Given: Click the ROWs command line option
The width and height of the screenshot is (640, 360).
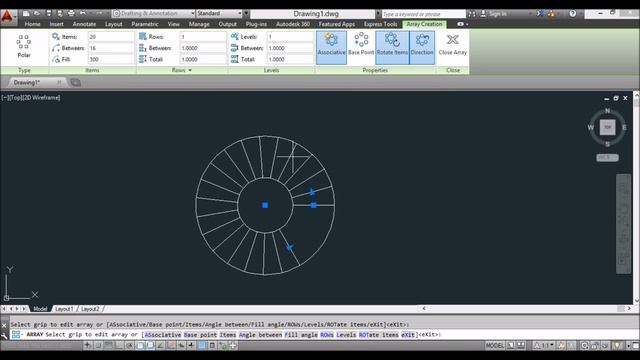Looking at the screenshot, I should [327, 335].
